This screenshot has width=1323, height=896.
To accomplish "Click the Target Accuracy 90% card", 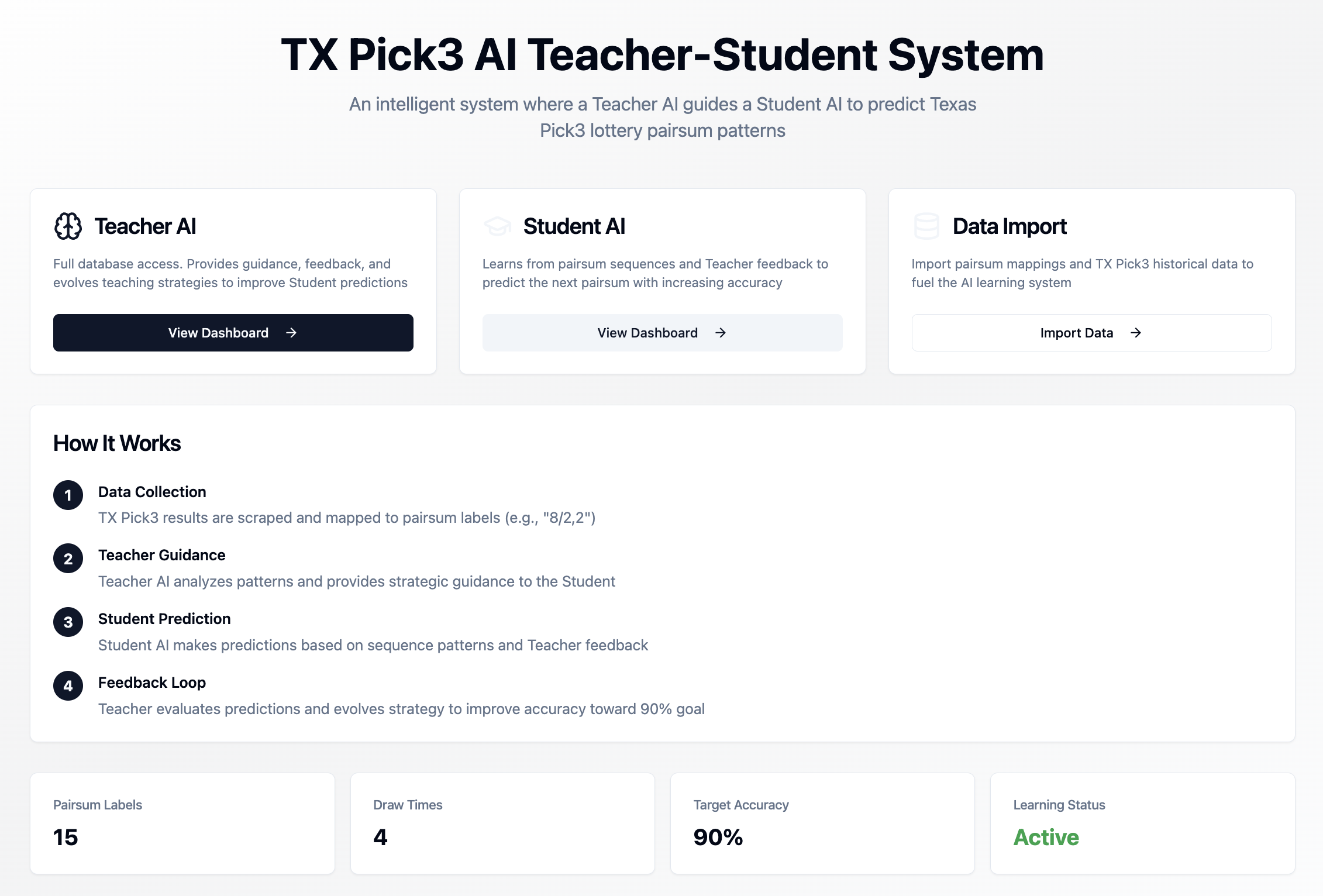I will [822, 823].
